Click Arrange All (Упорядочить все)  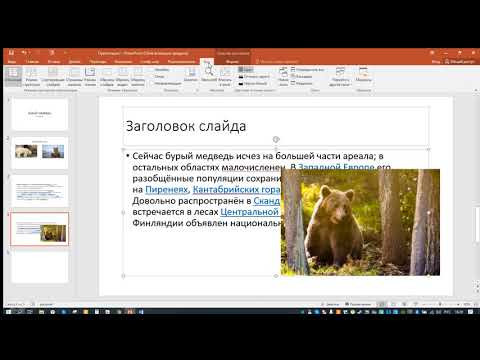coord(307,70)
